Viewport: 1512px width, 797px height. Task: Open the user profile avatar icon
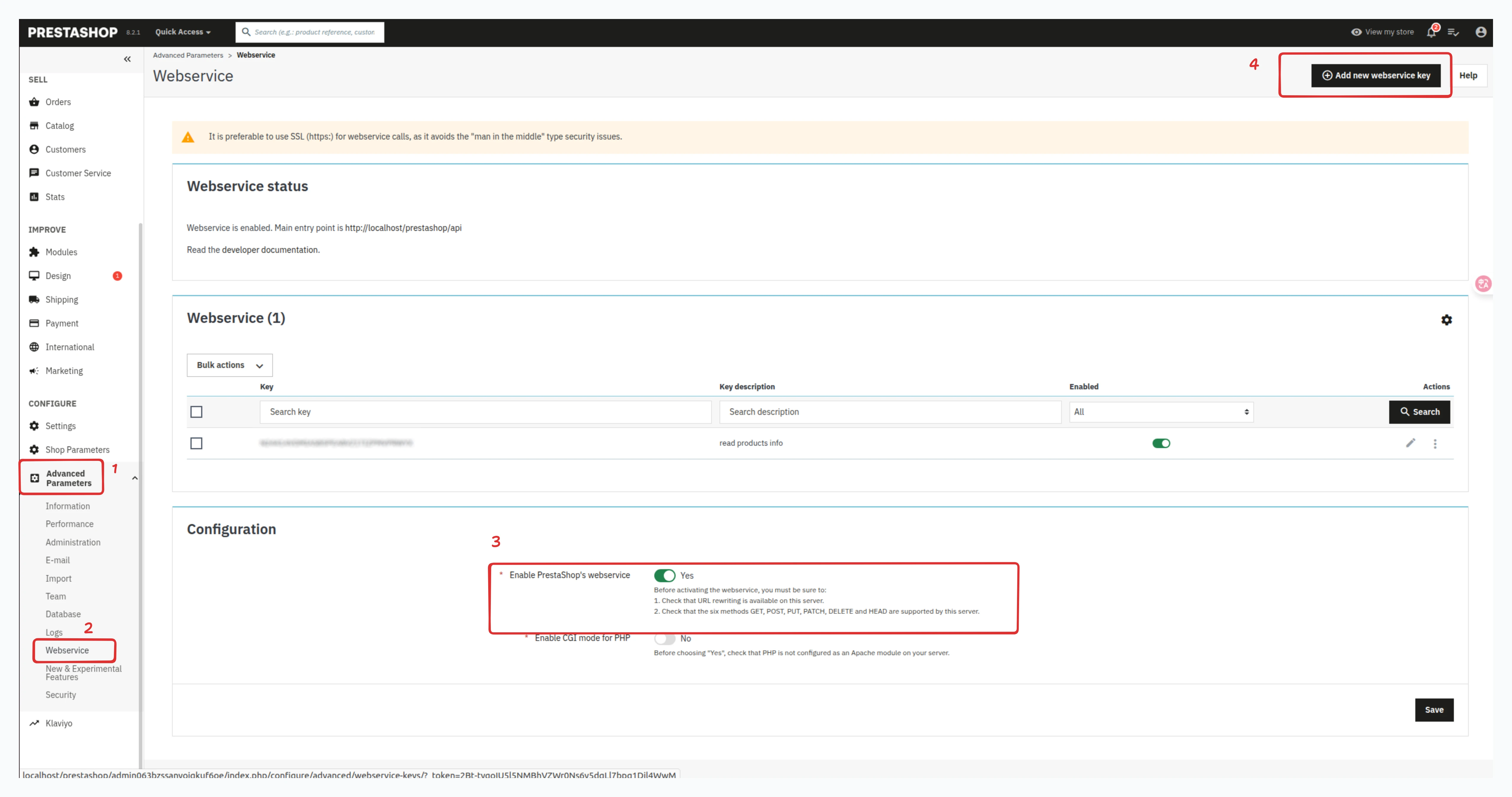click(1481, 32)
